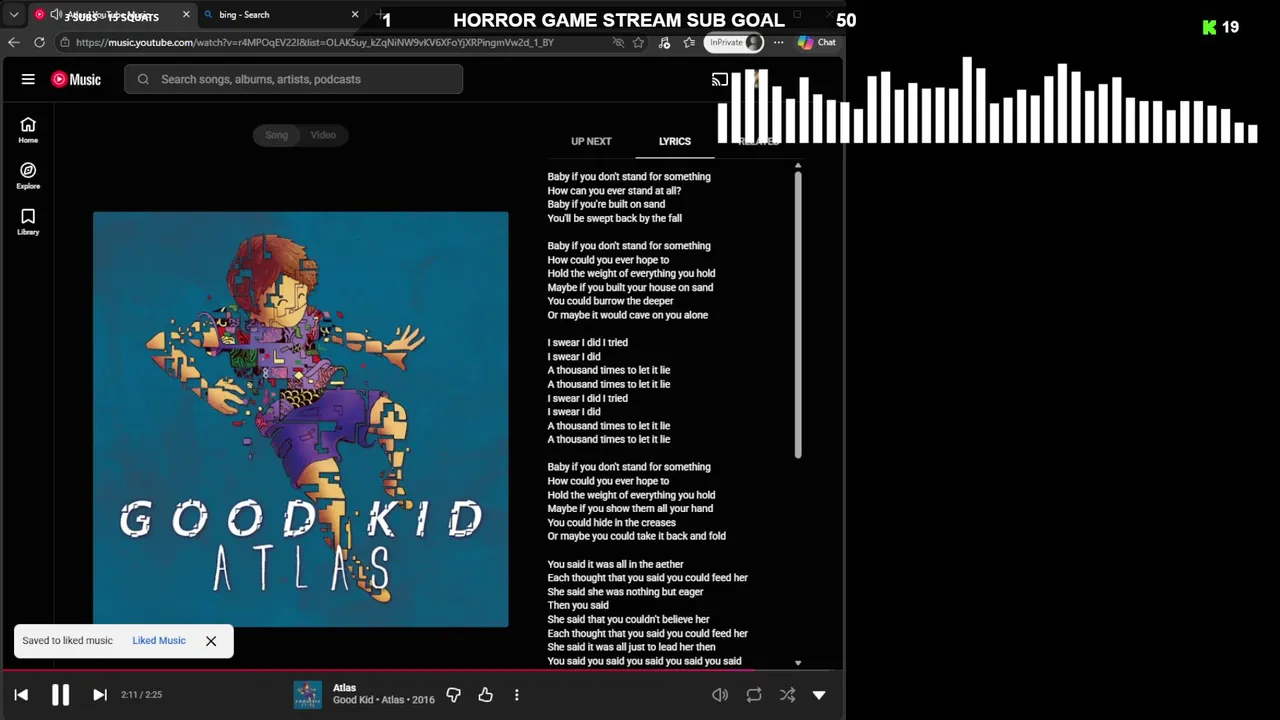The height and width of the screenshot is (720, 1280).
Task: Skip to the next track
Action: 99,695
